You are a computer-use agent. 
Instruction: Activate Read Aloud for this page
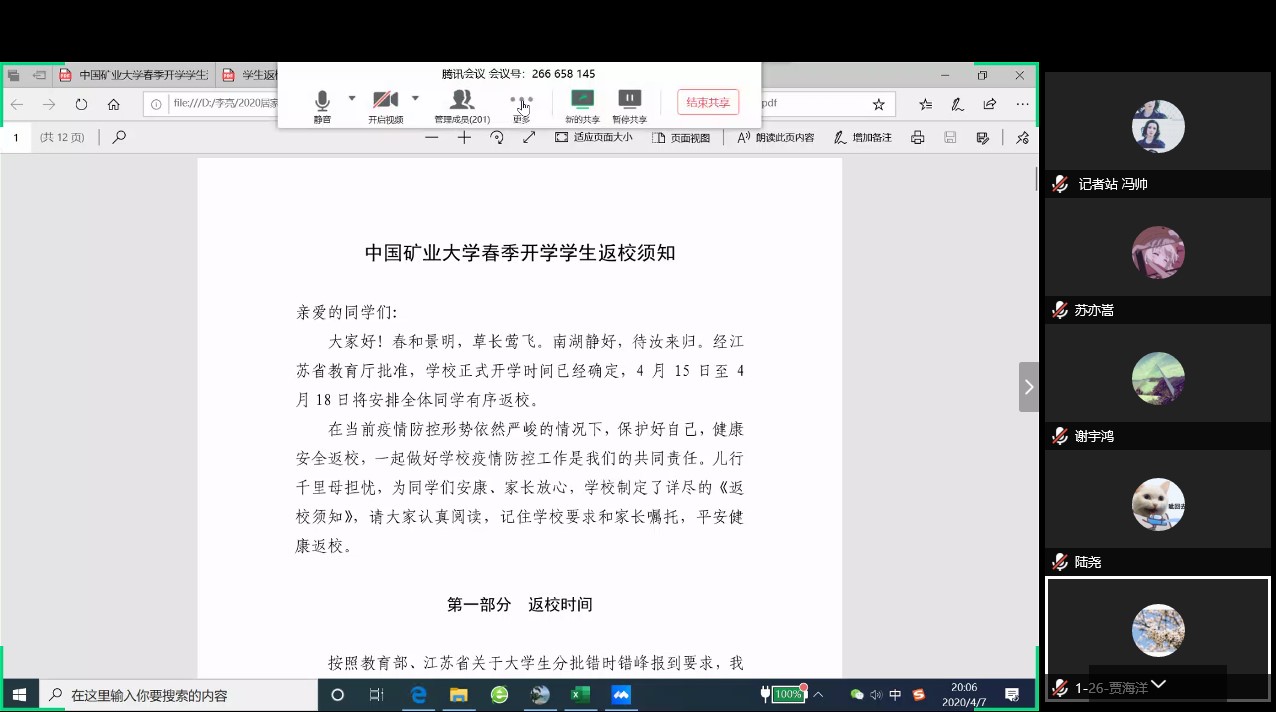776,138
